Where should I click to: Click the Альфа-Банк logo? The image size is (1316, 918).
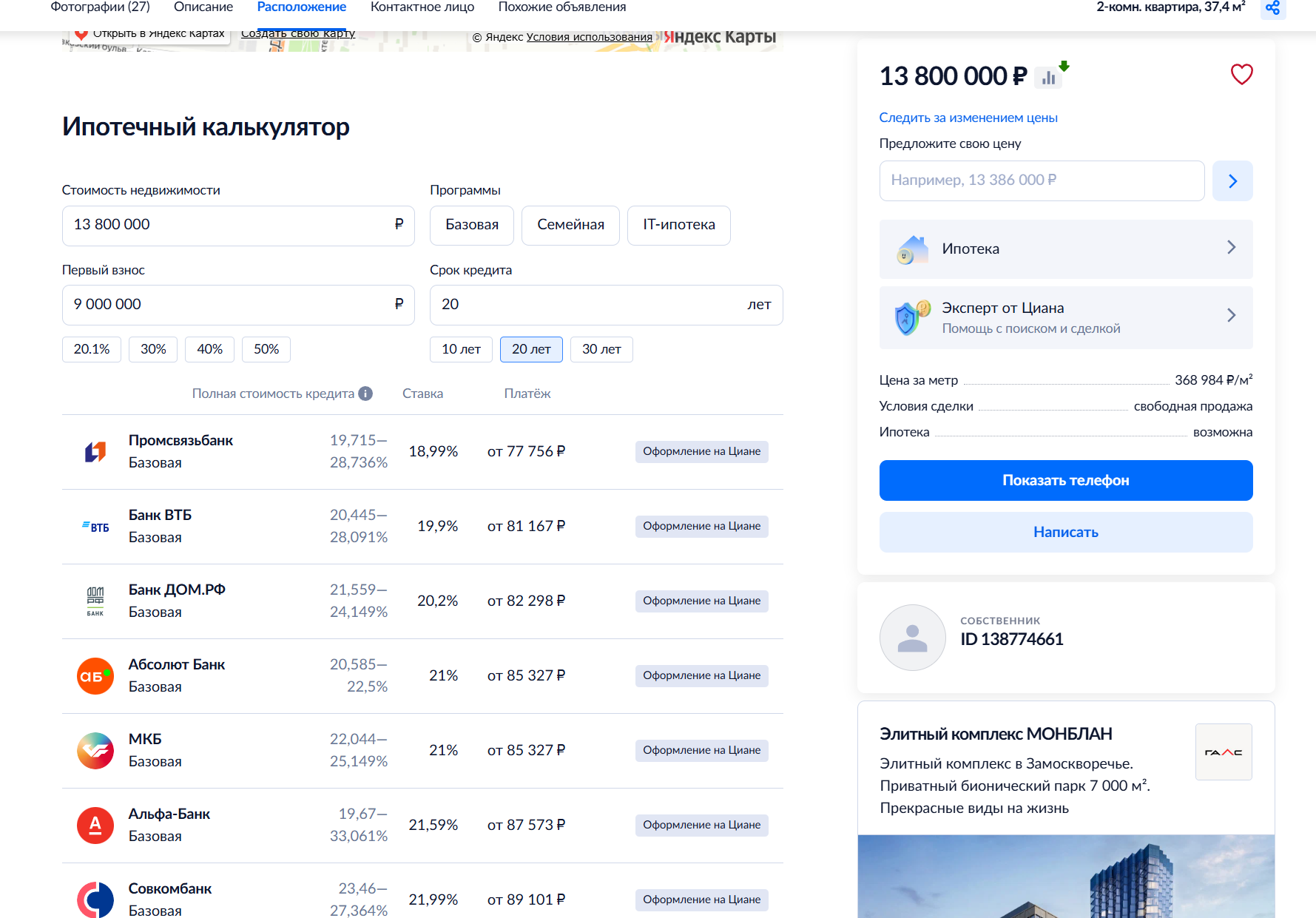95,825
